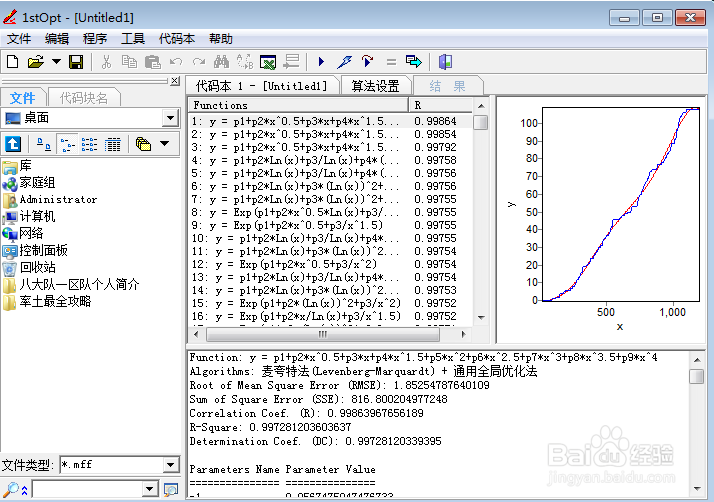The width and height of the screenshot is (714, 502).
Task: Select function row 12 with R 0.99754
Action: 331,264
